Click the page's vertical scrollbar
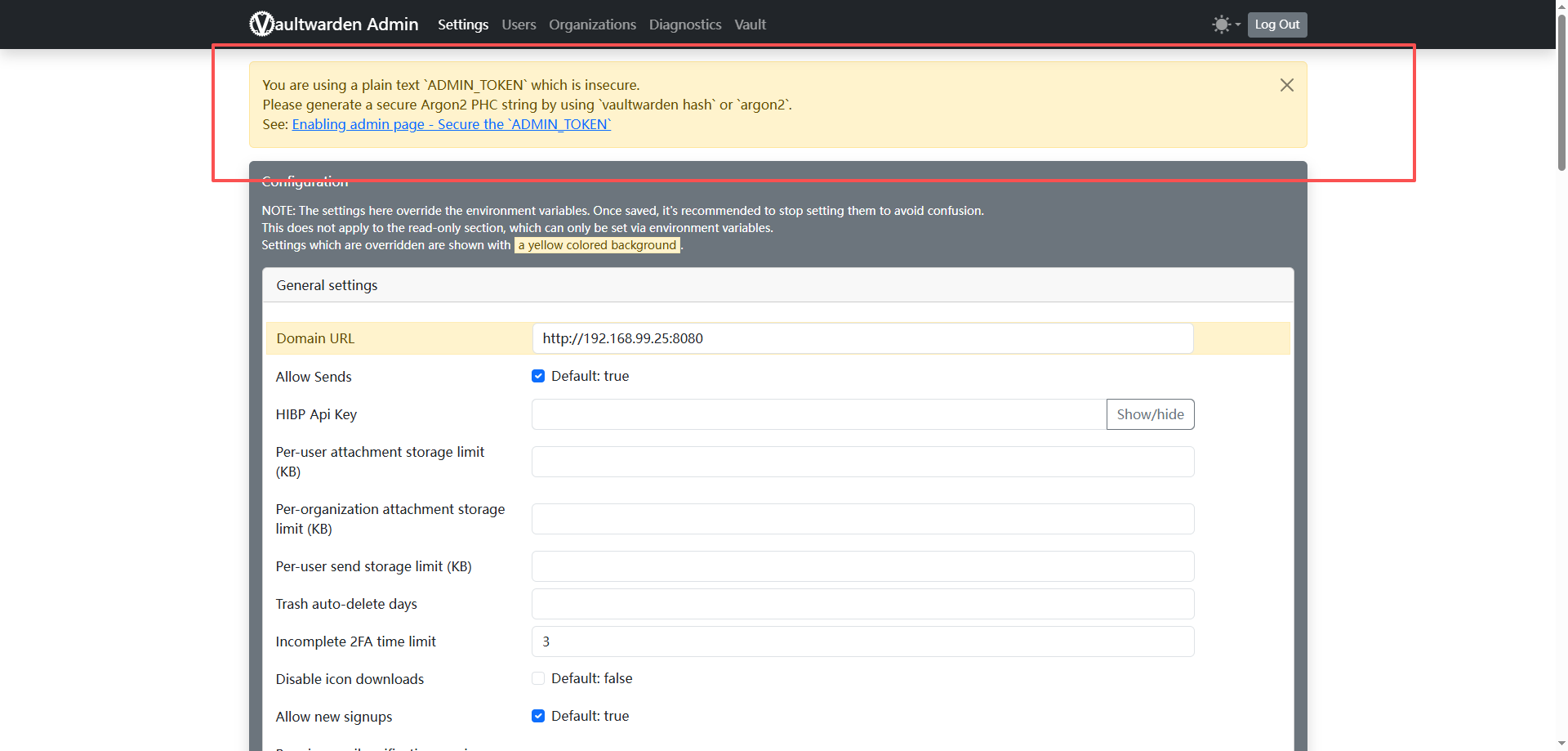1568x751 pixels. click(x=1561, y=90)
